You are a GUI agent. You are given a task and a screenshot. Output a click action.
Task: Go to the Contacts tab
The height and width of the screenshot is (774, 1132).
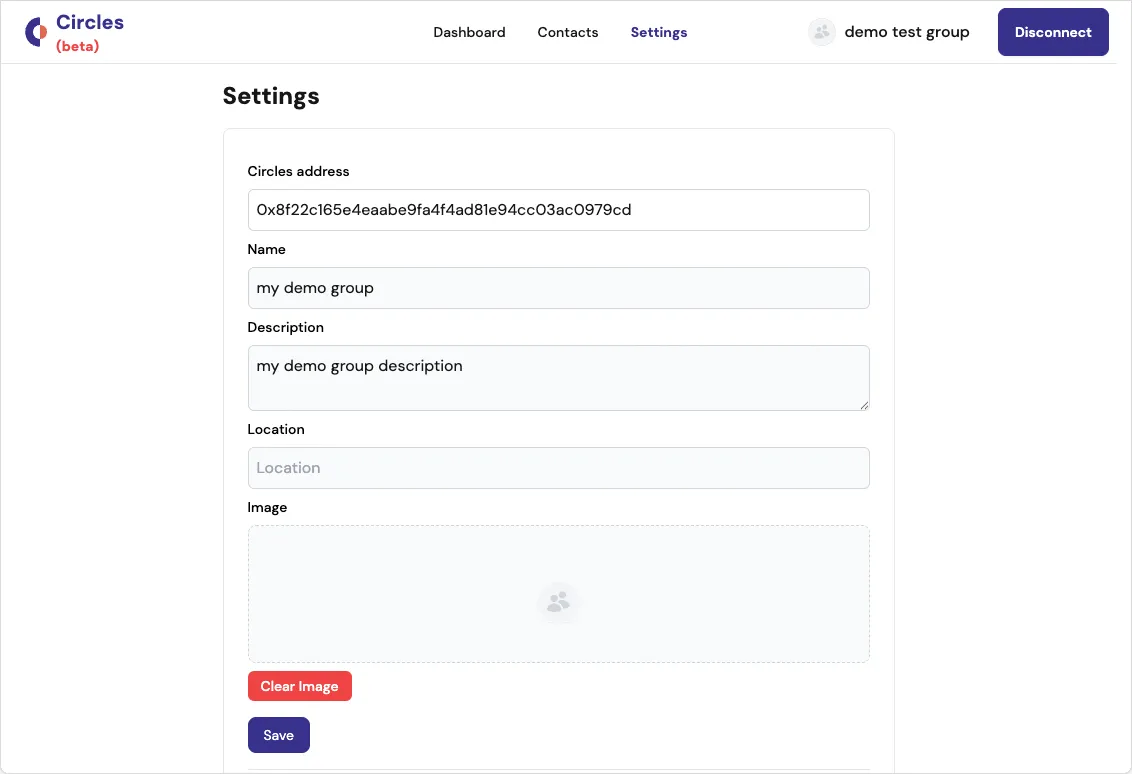click(x=567, y=32)
